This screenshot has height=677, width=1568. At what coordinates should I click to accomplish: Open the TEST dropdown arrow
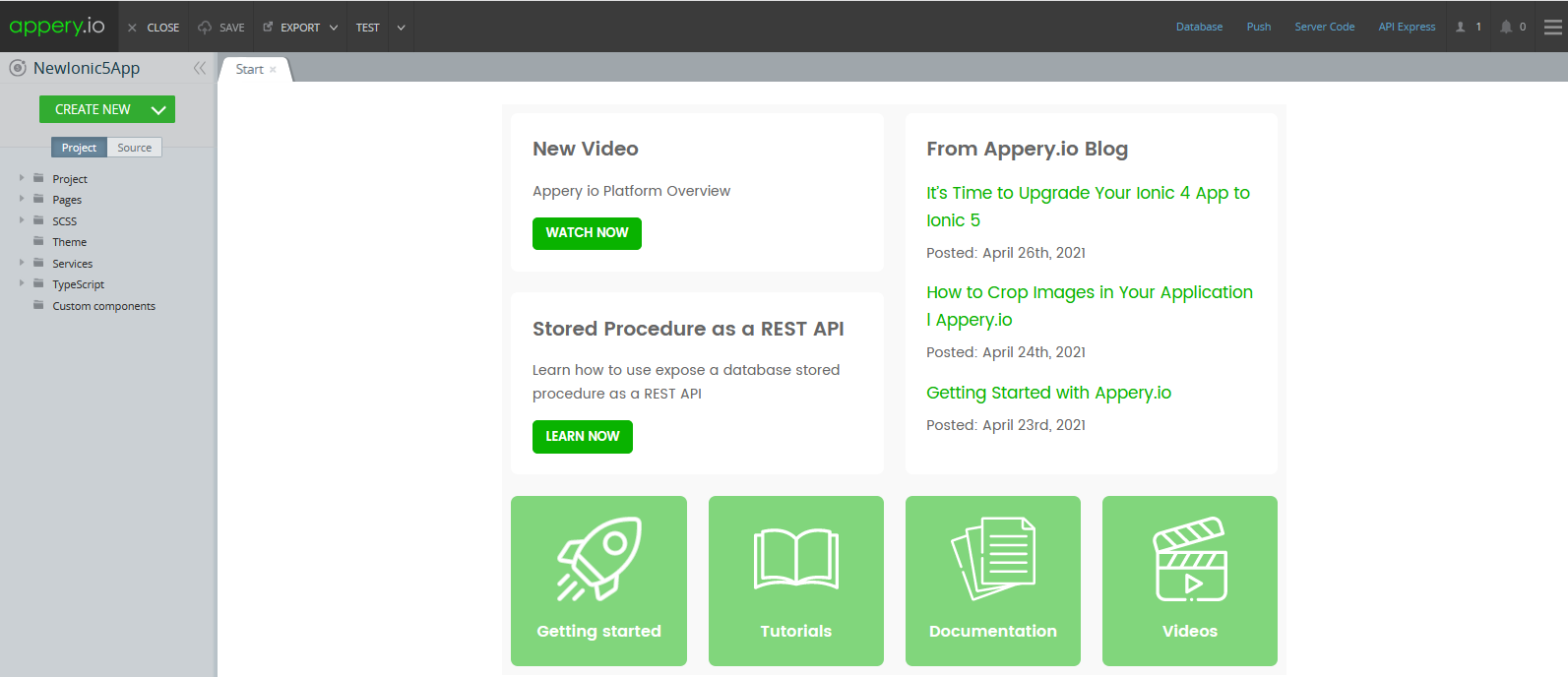tap(401, 28)
